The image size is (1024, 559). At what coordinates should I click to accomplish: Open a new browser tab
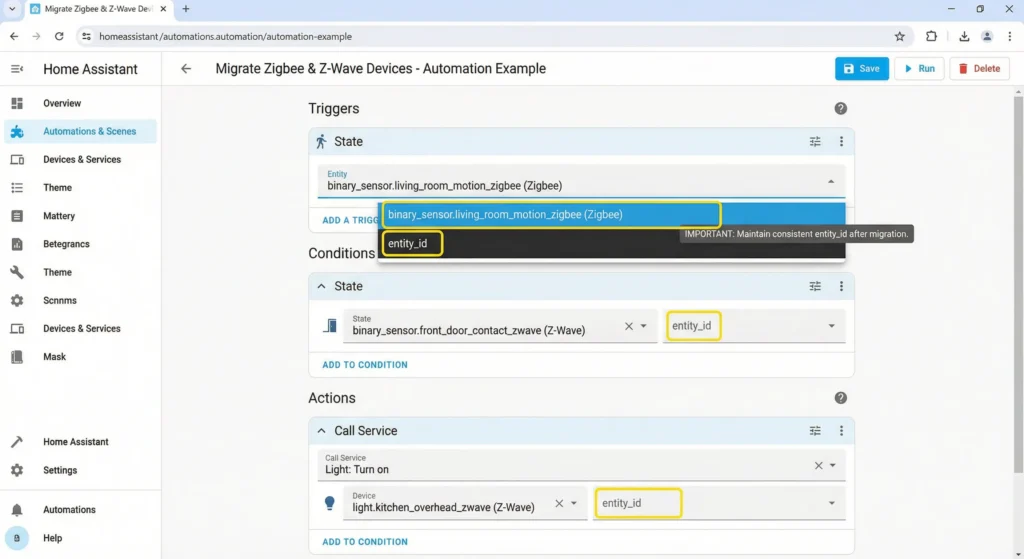[185, 9]
